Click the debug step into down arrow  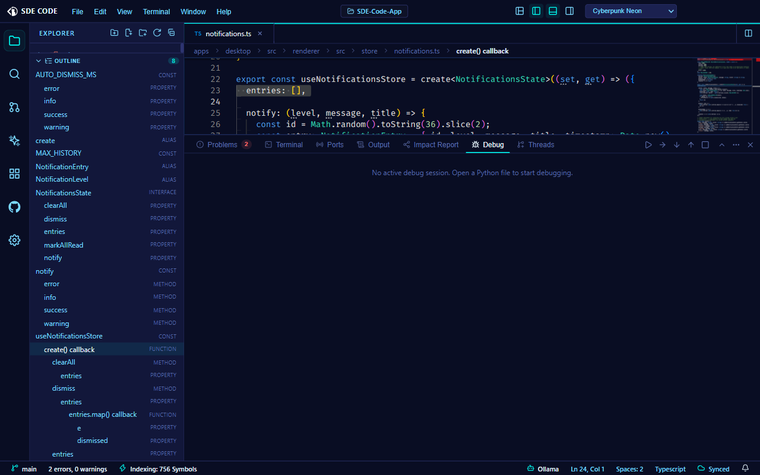677,144
